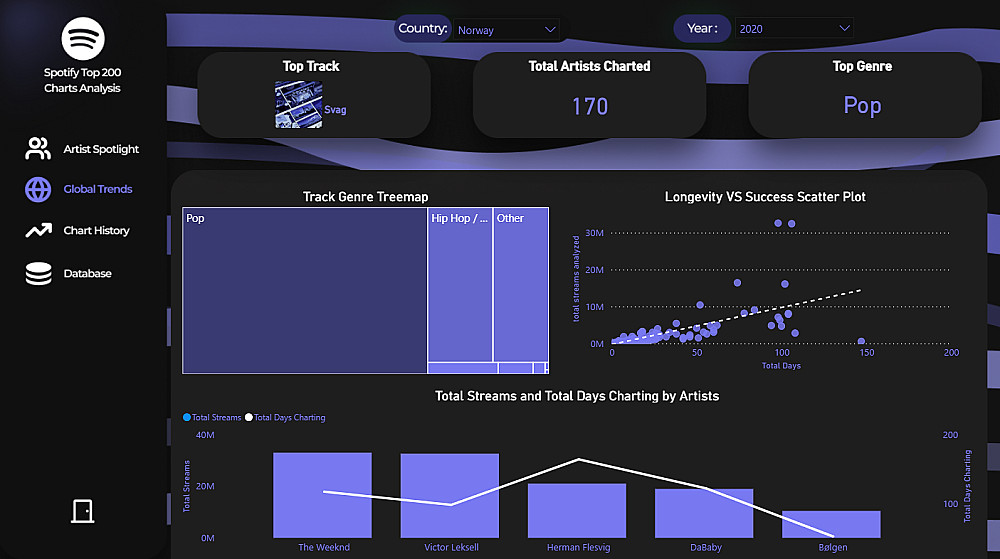Open the Year dropdown showing 2020

[x=793, y=29]
